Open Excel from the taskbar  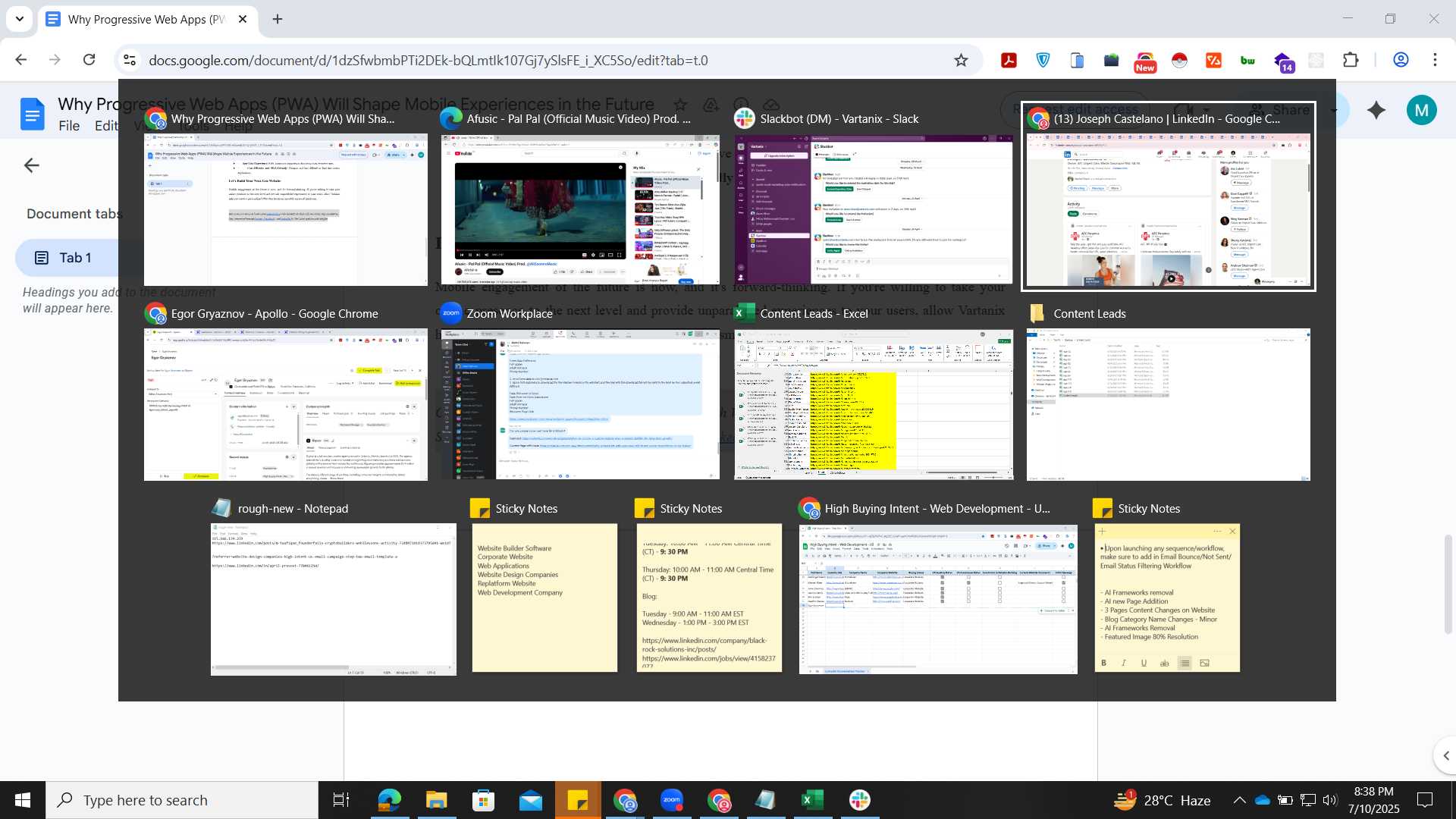point(813,800)
